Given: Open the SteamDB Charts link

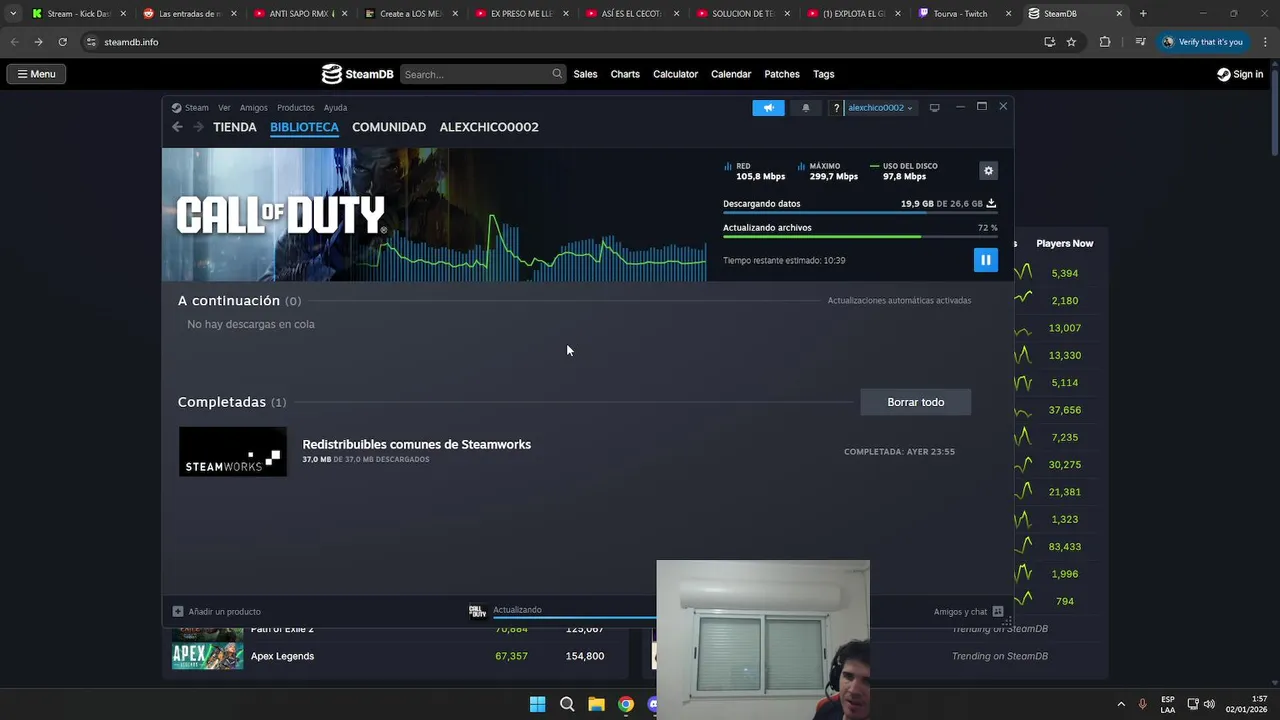Looking at the screenshot, I should tap(625, 74).
